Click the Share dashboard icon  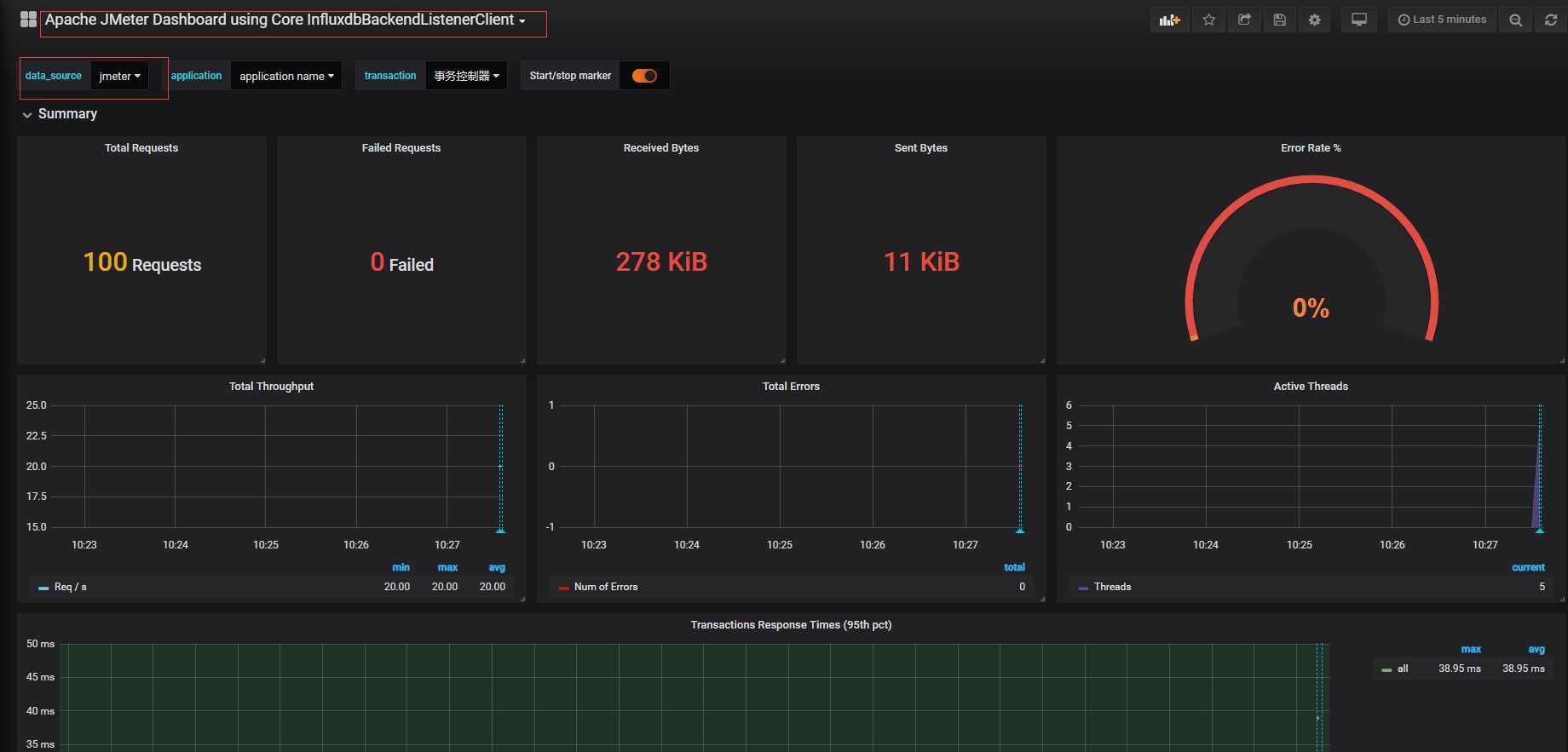[1244, 20]
